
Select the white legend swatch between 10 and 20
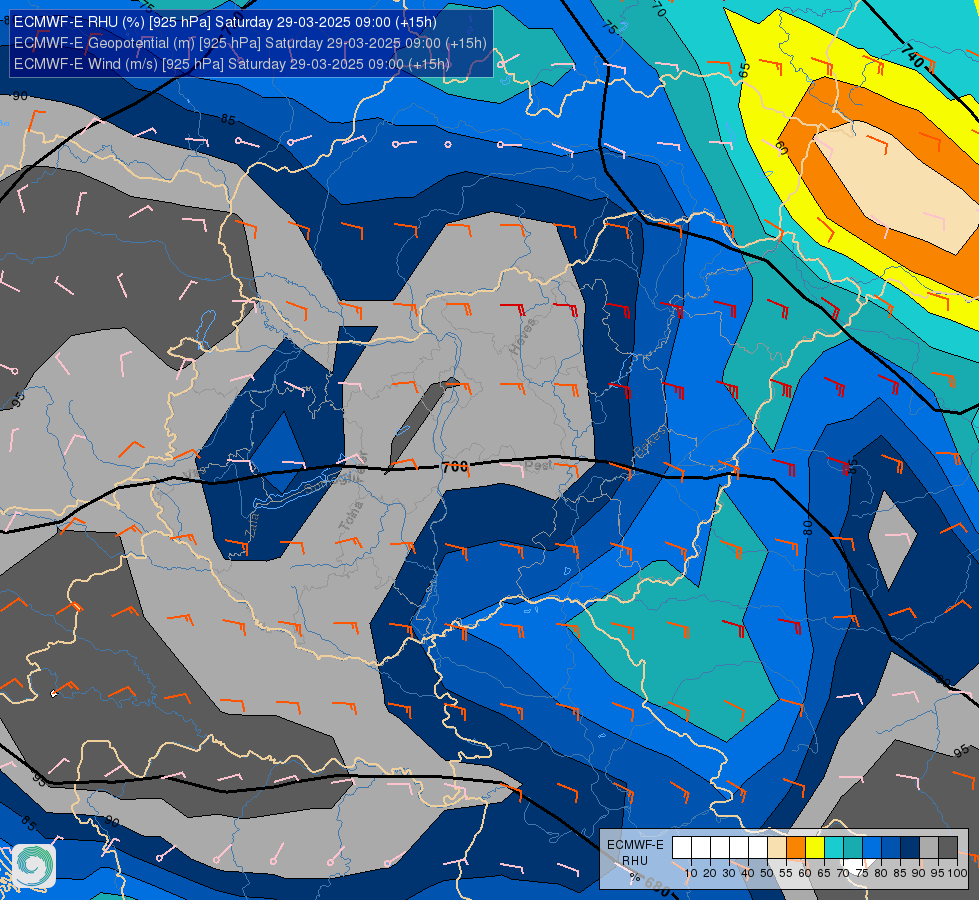pyautogui.click(x=701, y=847)
